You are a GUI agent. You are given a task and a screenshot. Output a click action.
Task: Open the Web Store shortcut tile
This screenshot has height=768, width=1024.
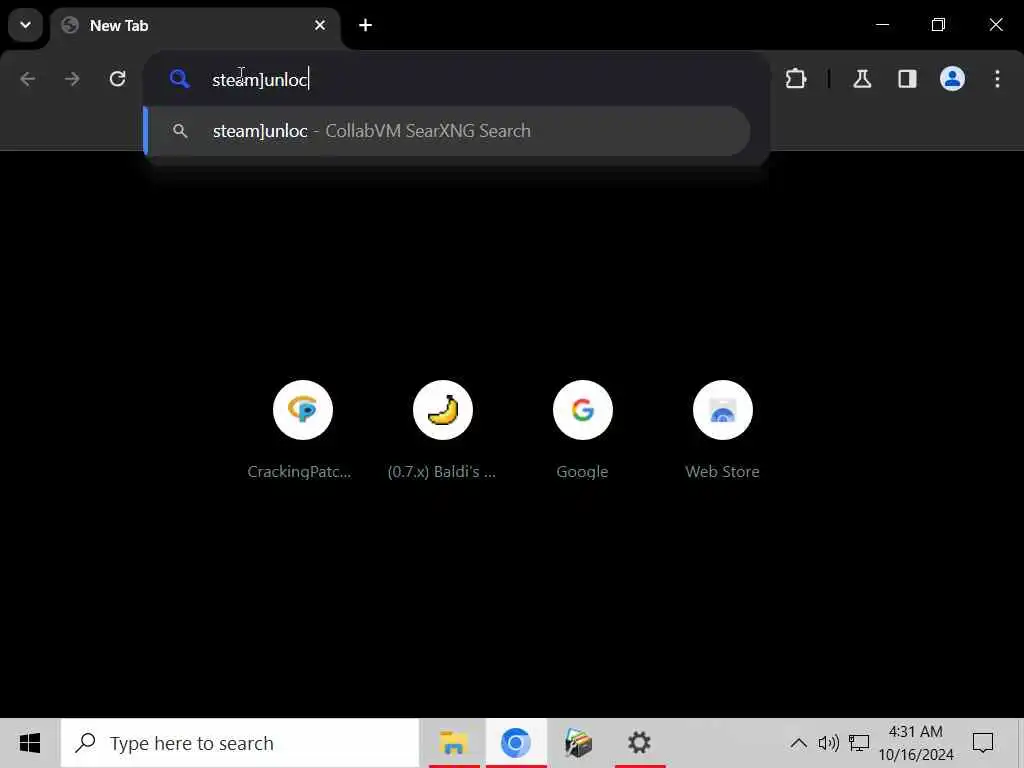722,431
